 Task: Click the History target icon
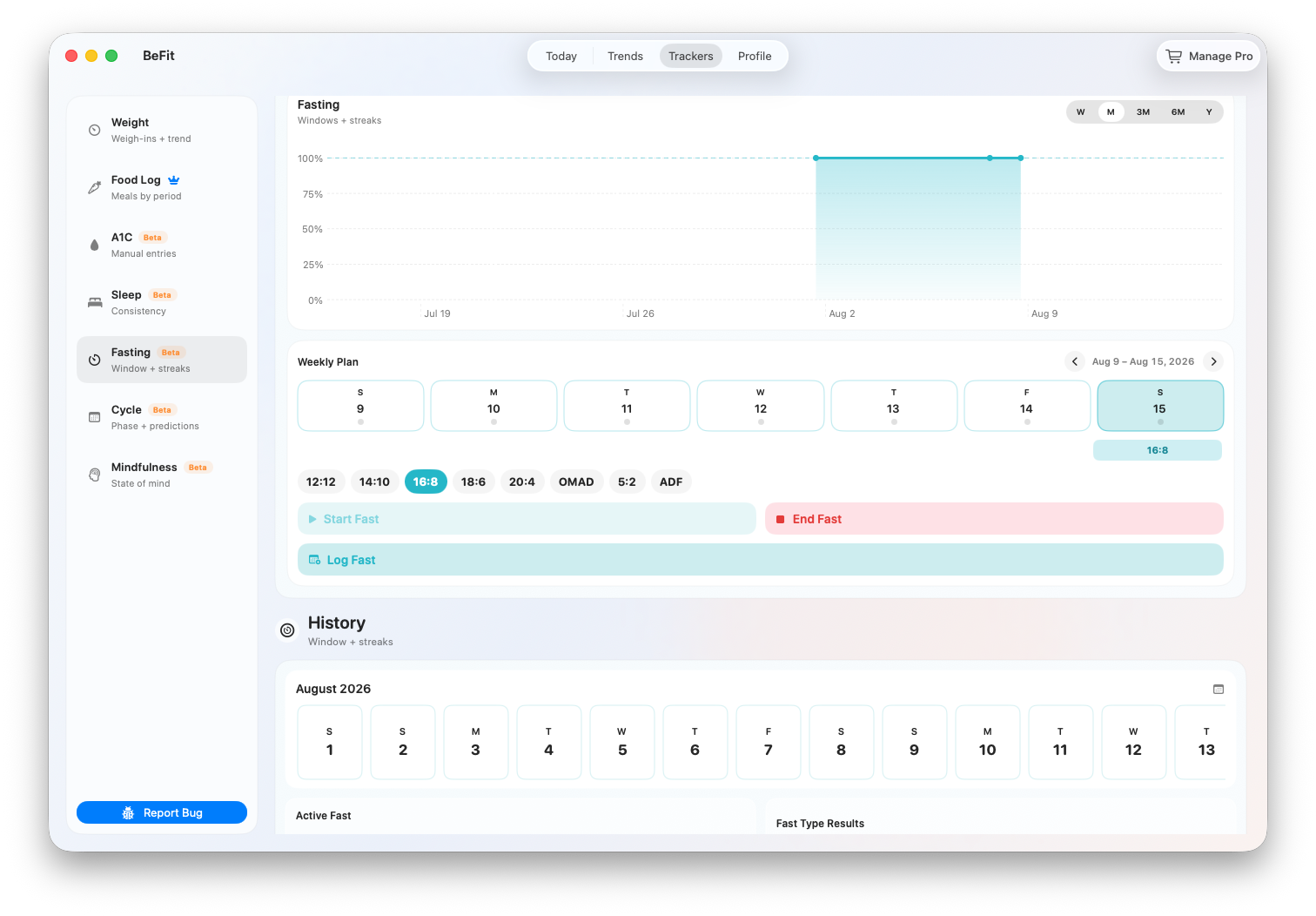pyautogui.click(x=287, y=630)
